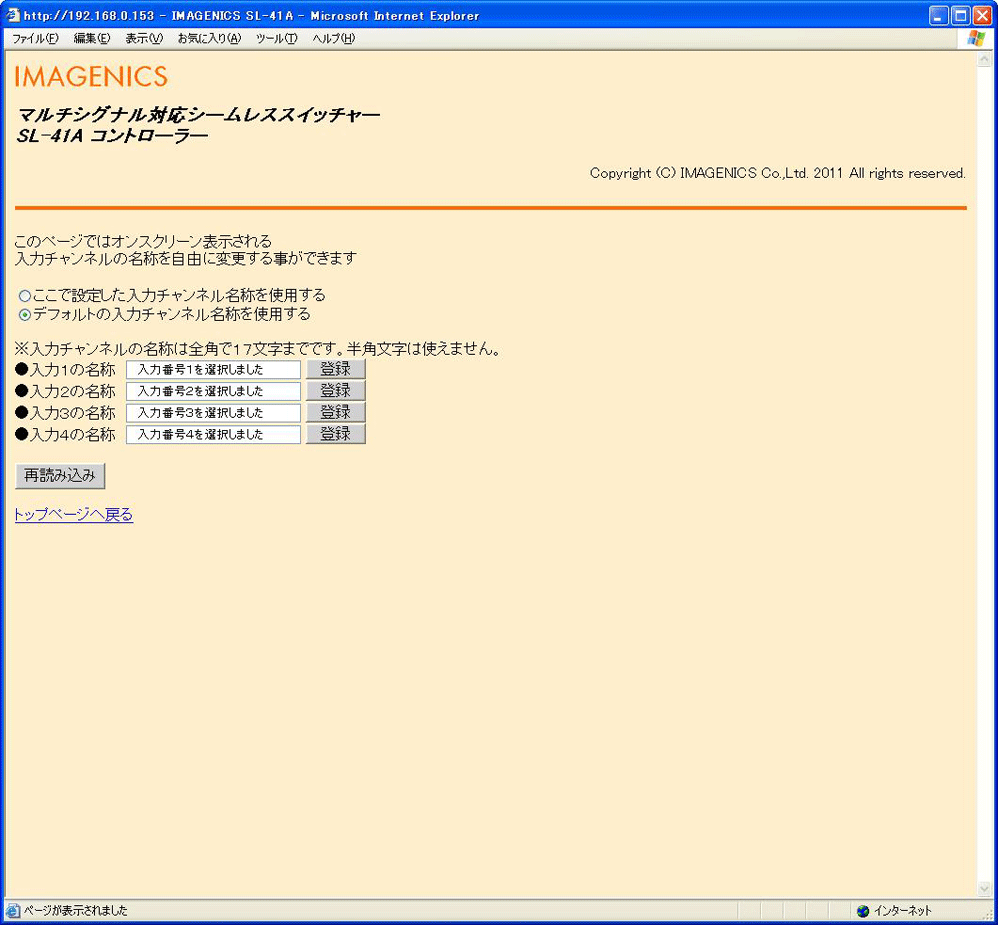Select デフォルトの入力チャンネル名称を使用する radio button
This screenshot has height=925, width=998.
pyautogui.click(x=25, y=314)
